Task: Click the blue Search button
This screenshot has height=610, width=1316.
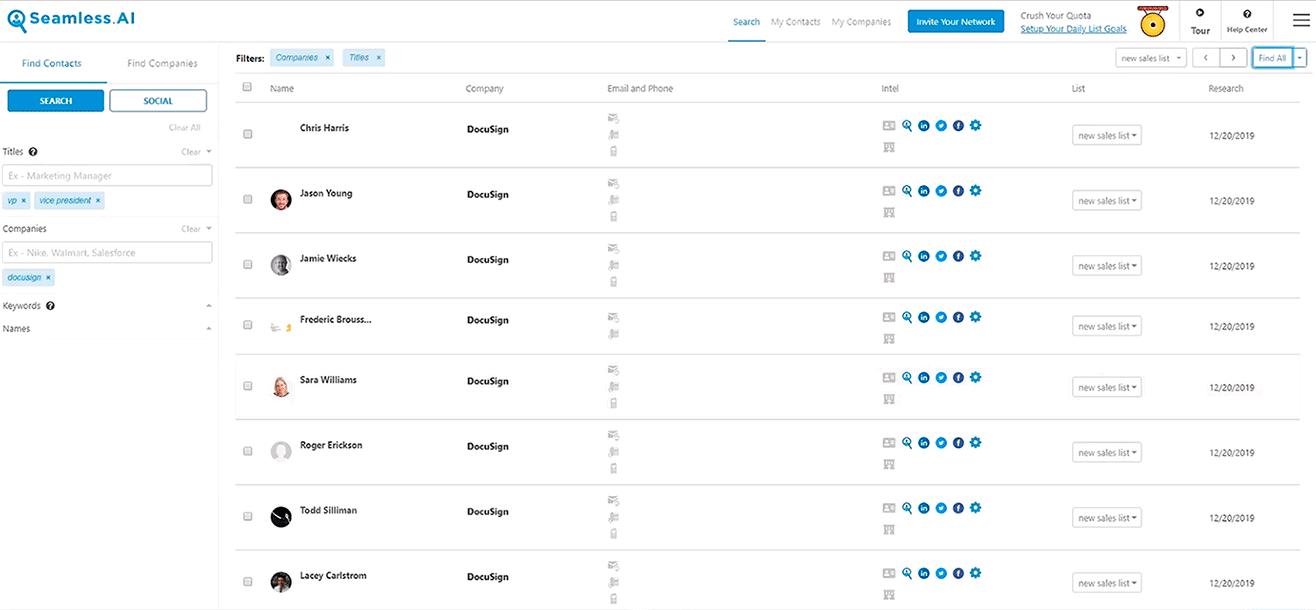Action: click(x=55, y=101)
